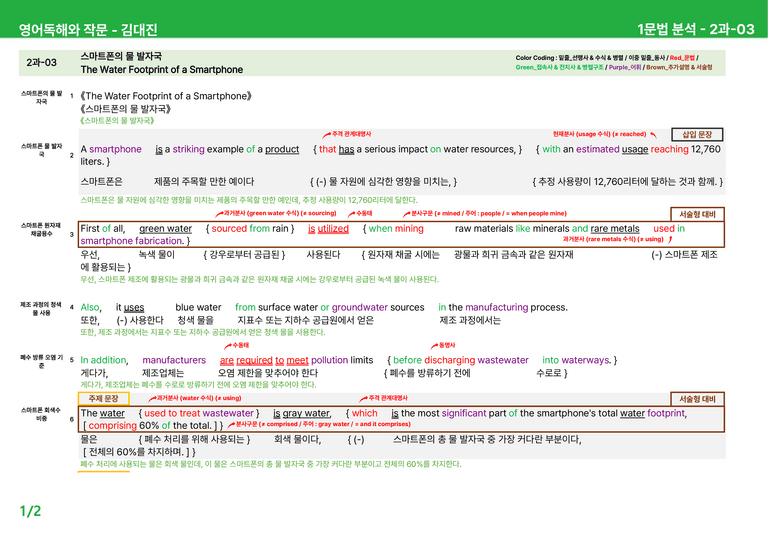Click the title The Water Footprint of a Smartphone
Viewport: 768px width, 543px height.
(162, 70)
